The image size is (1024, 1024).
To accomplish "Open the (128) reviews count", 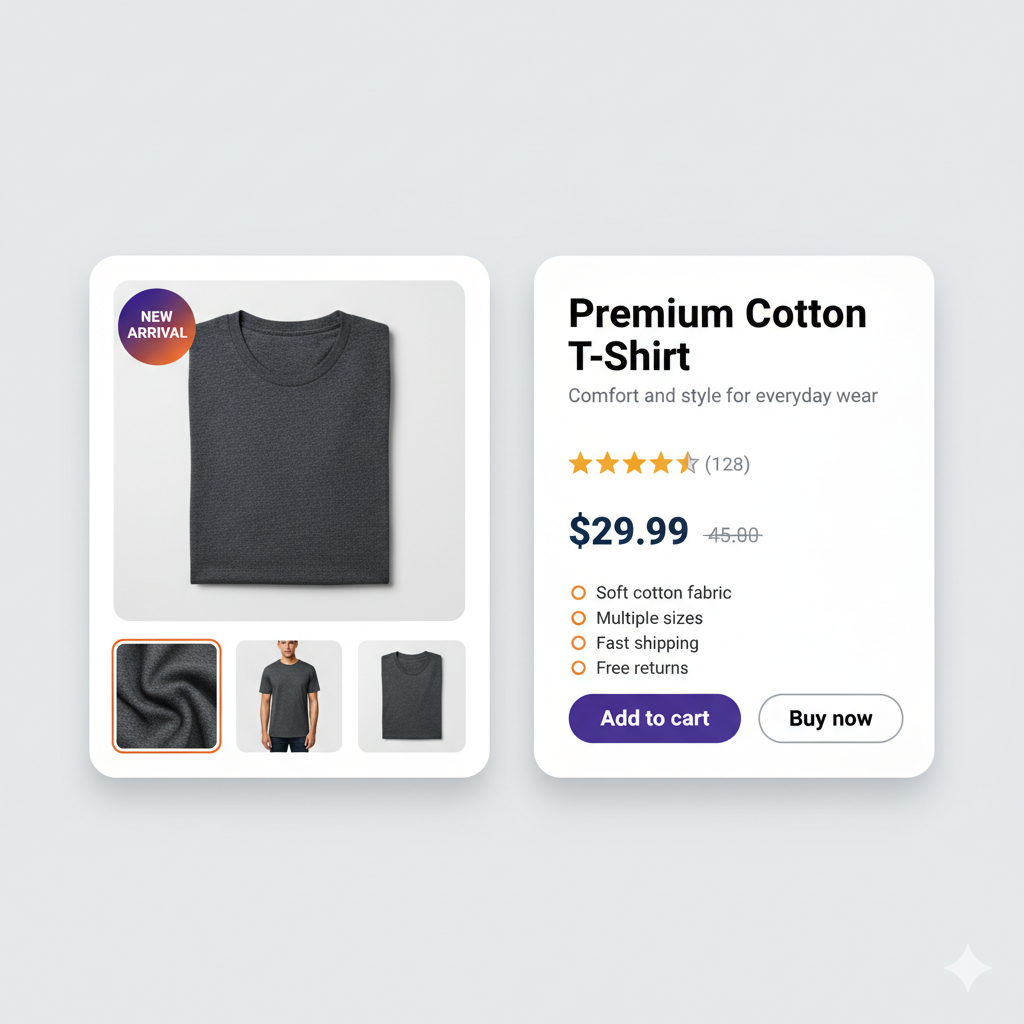I will [x=727, y=464].
